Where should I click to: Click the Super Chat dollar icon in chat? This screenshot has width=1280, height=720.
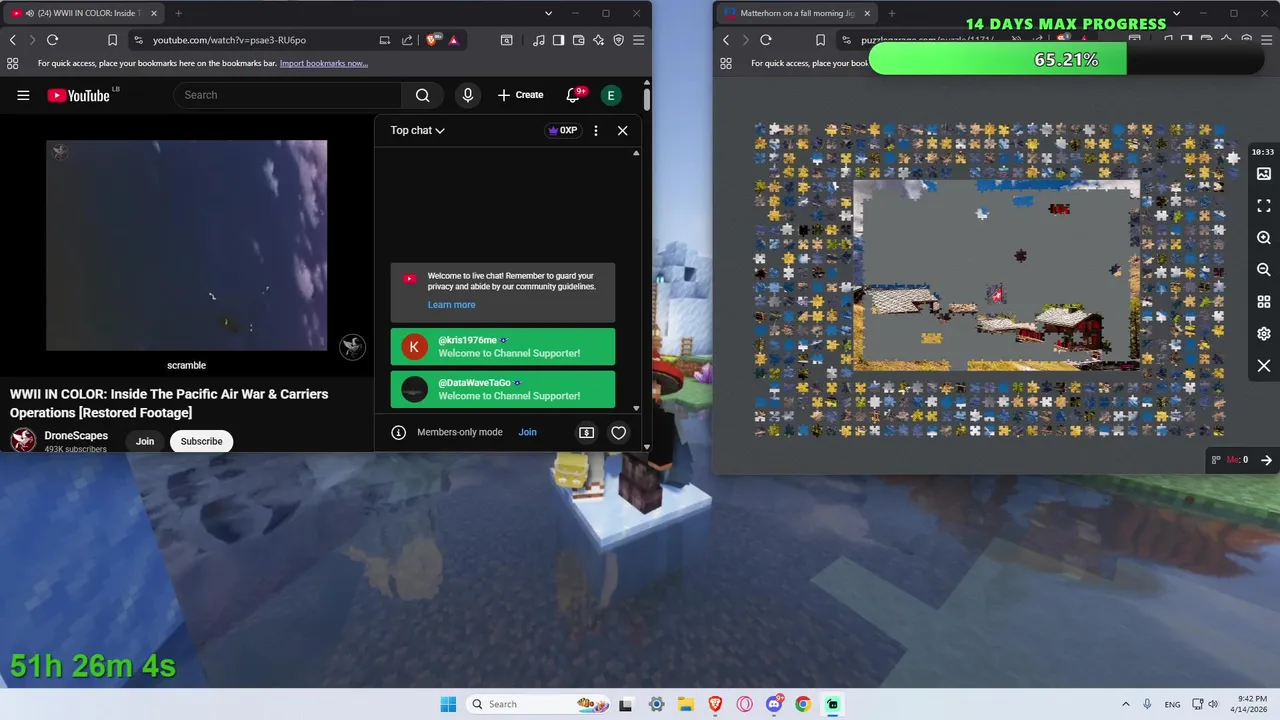[586, 432]
